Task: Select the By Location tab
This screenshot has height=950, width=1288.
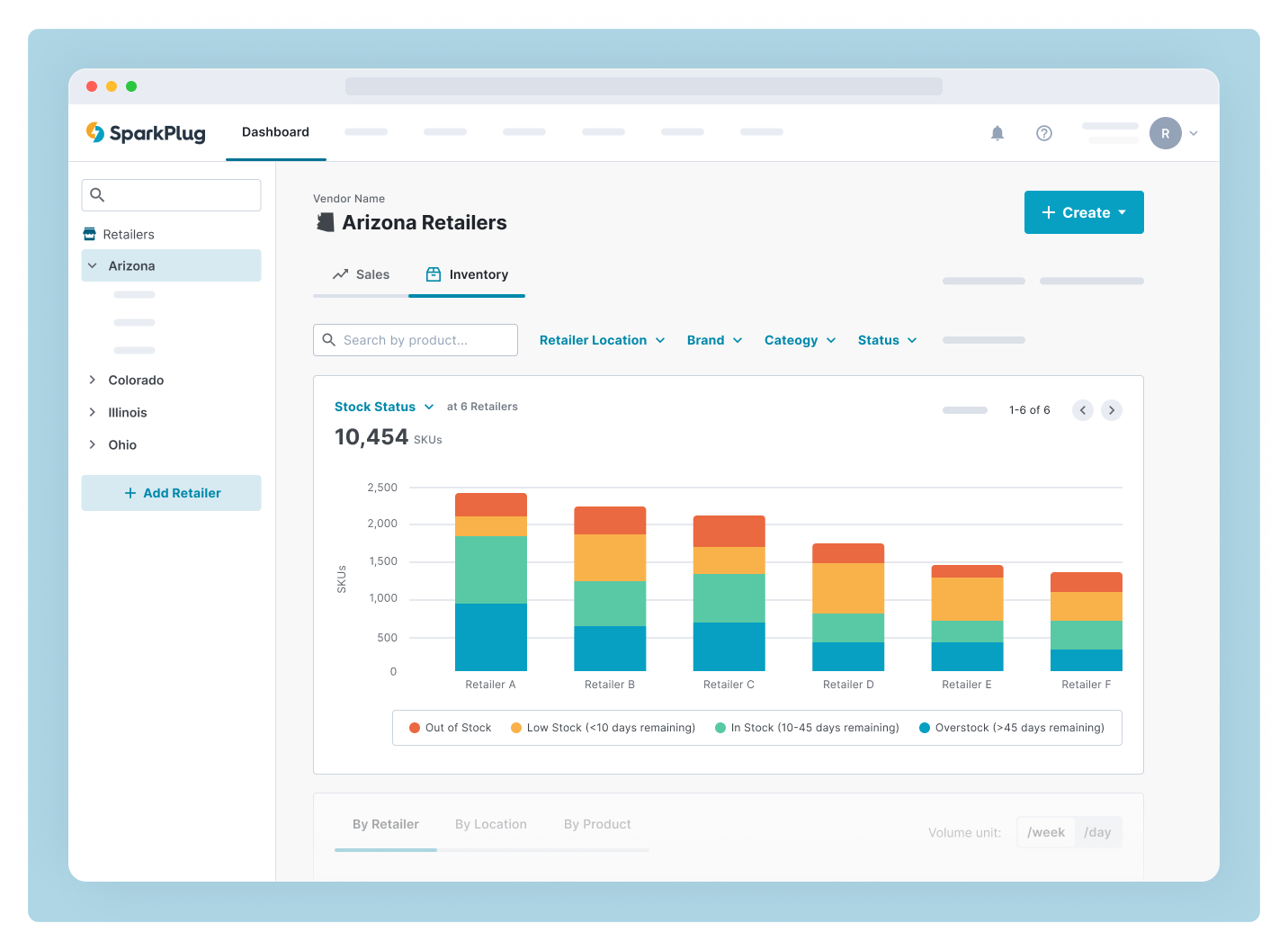Action: coord(491,824)
